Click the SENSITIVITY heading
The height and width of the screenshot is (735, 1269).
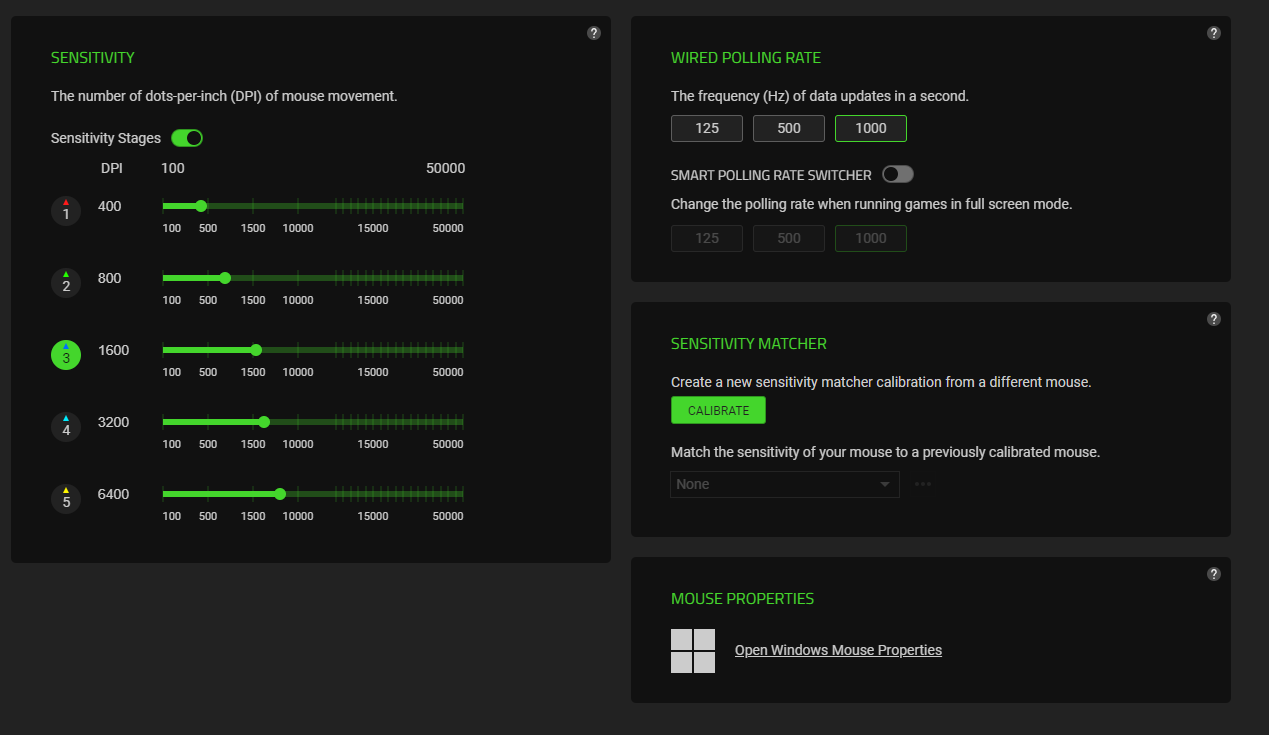pos(93,58)
